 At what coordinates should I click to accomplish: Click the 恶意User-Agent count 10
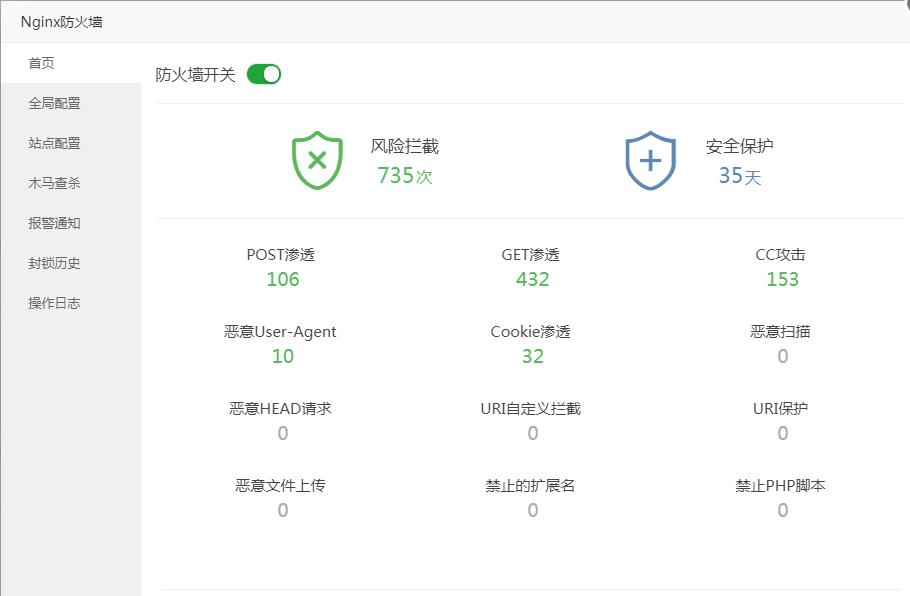click(x=283, y=356)
